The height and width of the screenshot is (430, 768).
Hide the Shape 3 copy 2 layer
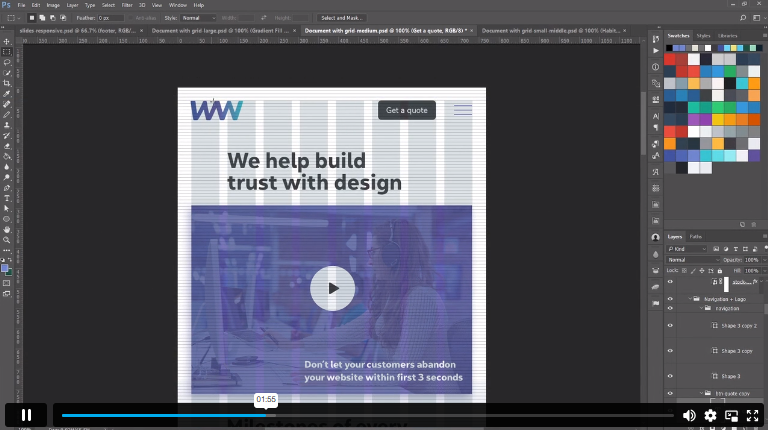coord(670,325)
